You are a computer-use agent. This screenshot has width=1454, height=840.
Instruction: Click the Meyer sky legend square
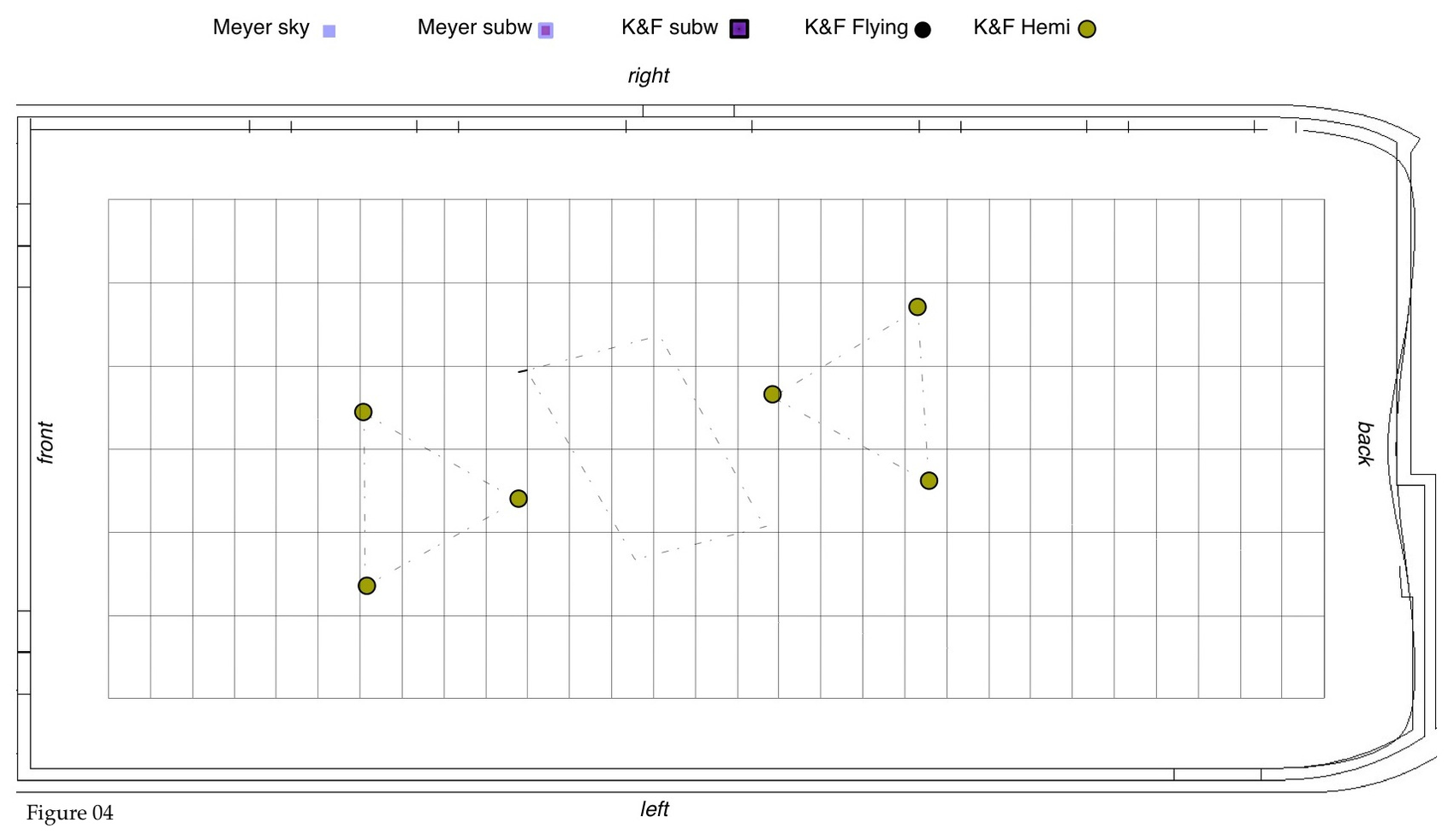click(x=329, y=31)
